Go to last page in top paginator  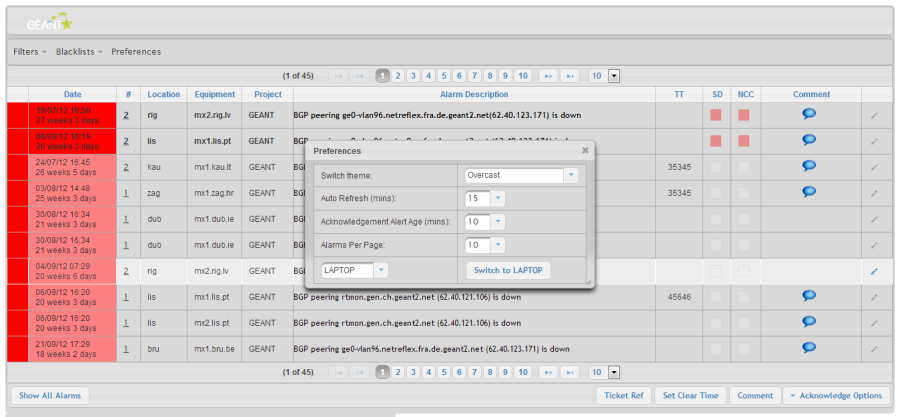pyautogui.click(x=569, y=76)
